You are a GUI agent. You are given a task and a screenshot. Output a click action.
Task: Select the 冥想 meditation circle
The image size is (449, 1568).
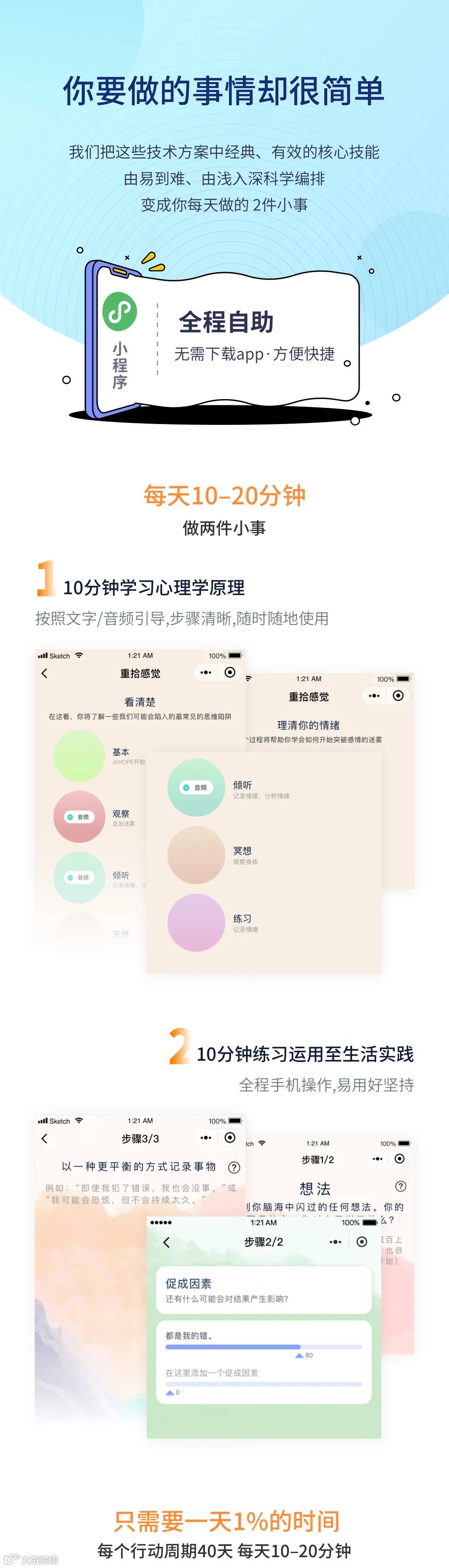click(196, 855)
